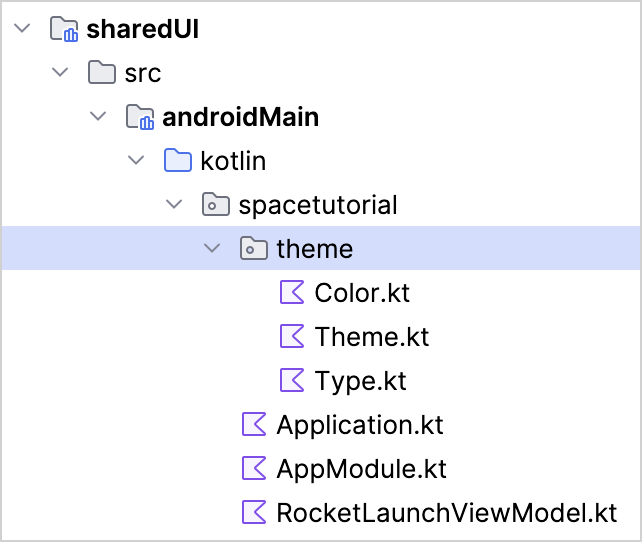The image size is (642, 542).
Task: Collapse the src folder chevron
Action: click(60, 72)
